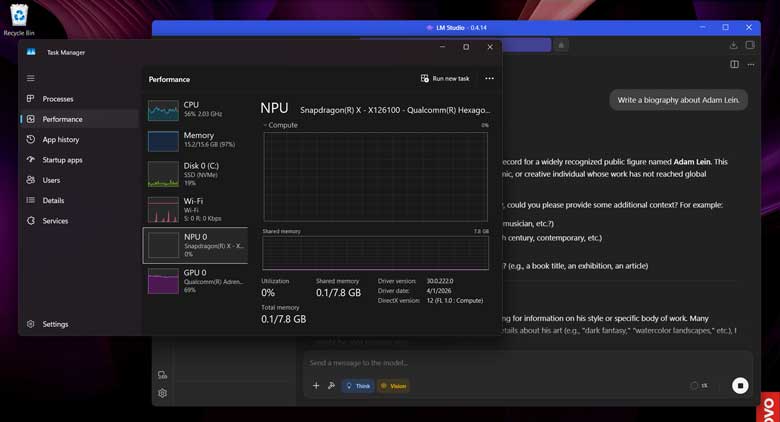Click the LM Studio settings gear icon
780x422 pixels.
[x=163, y=393]
